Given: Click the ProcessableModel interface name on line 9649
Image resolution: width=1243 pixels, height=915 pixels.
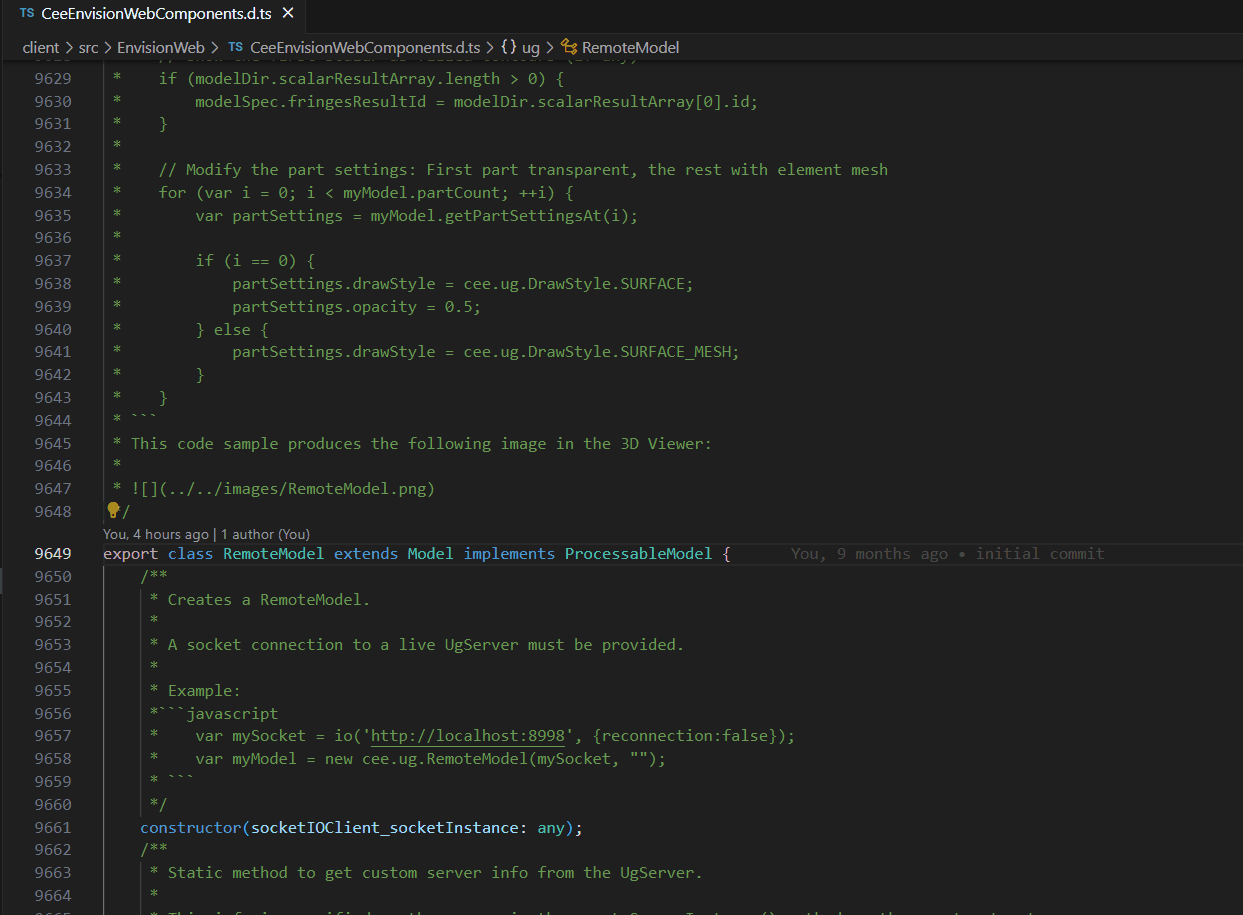Looking at the screenshot, I should 638,554.
